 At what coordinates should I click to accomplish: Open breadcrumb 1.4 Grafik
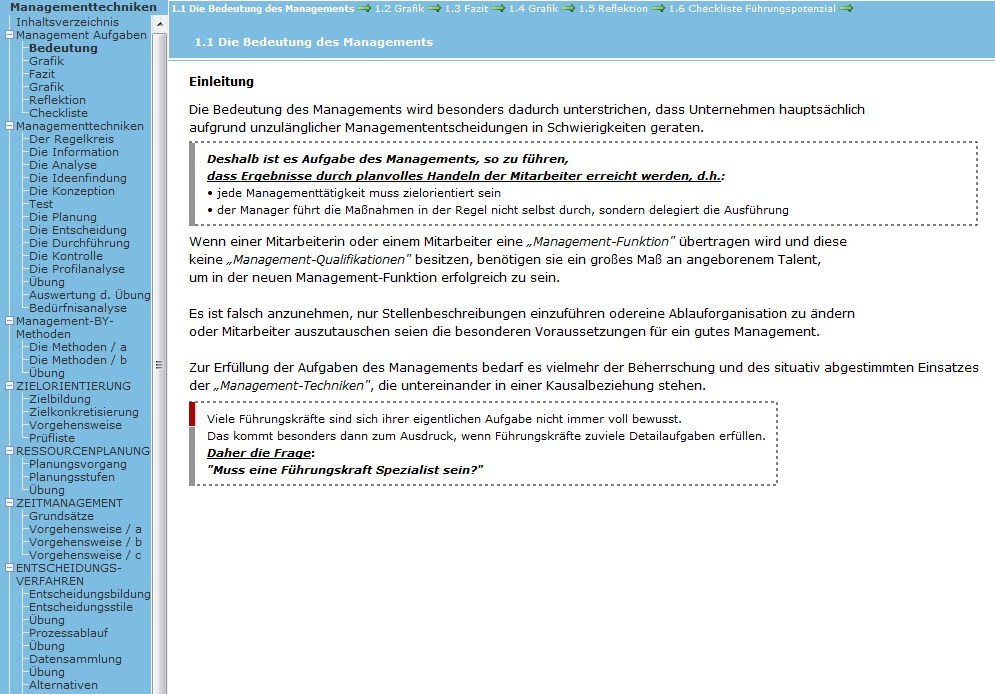(x=533, y=9)
